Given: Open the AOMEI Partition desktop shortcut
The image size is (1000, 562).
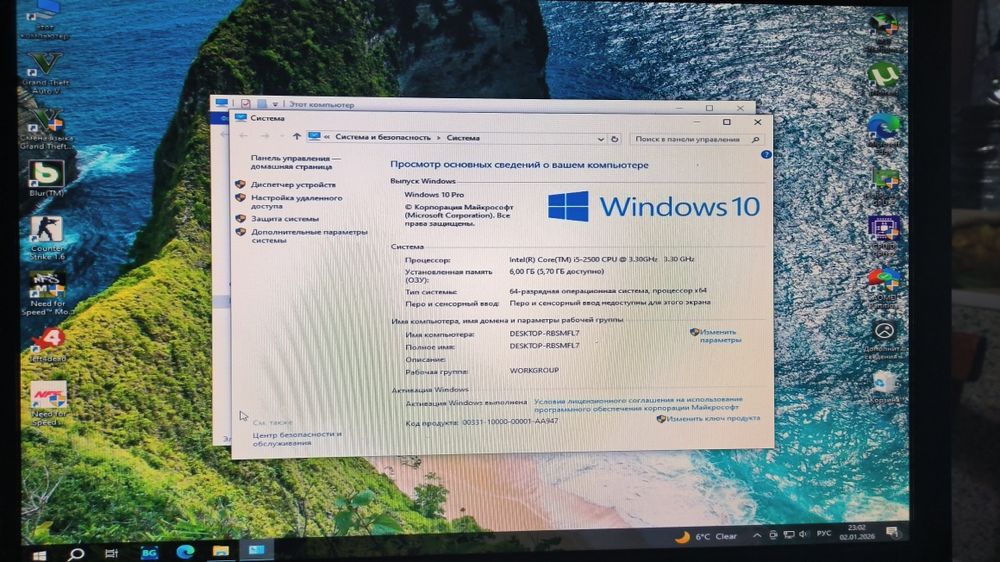Looking at the screenshot, I should (x=883, y=288).
